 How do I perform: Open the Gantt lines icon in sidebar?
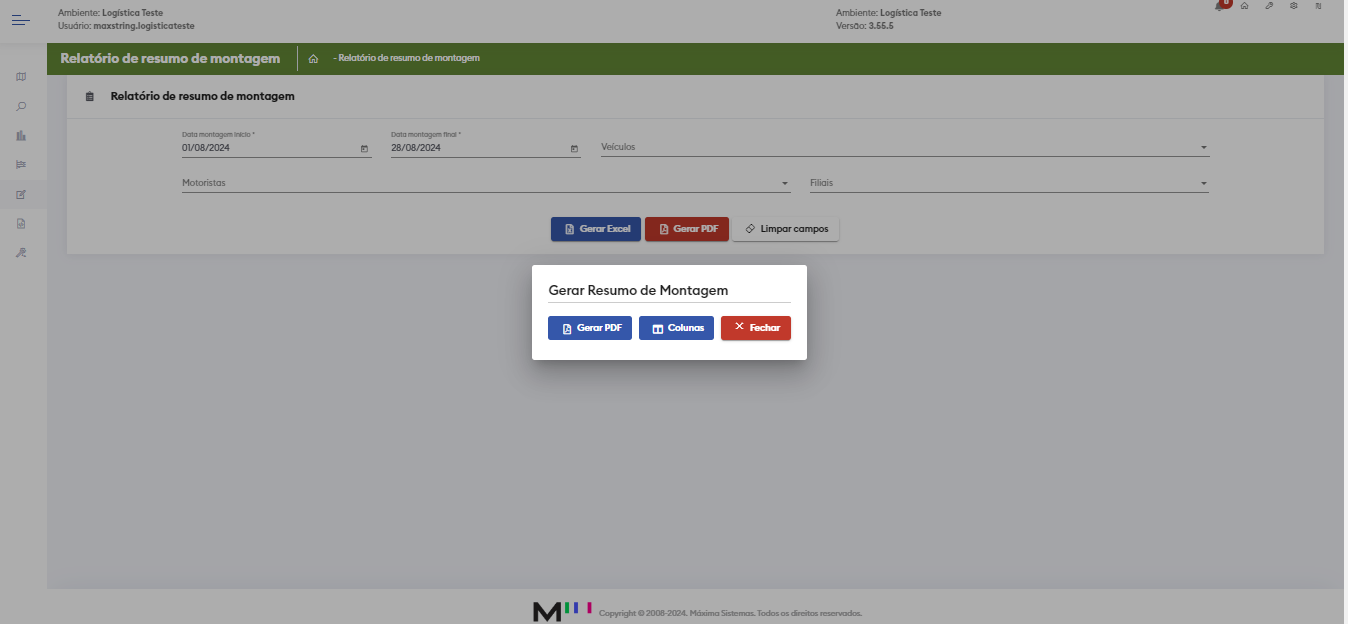pyautogui.click(x=21, y=164)
